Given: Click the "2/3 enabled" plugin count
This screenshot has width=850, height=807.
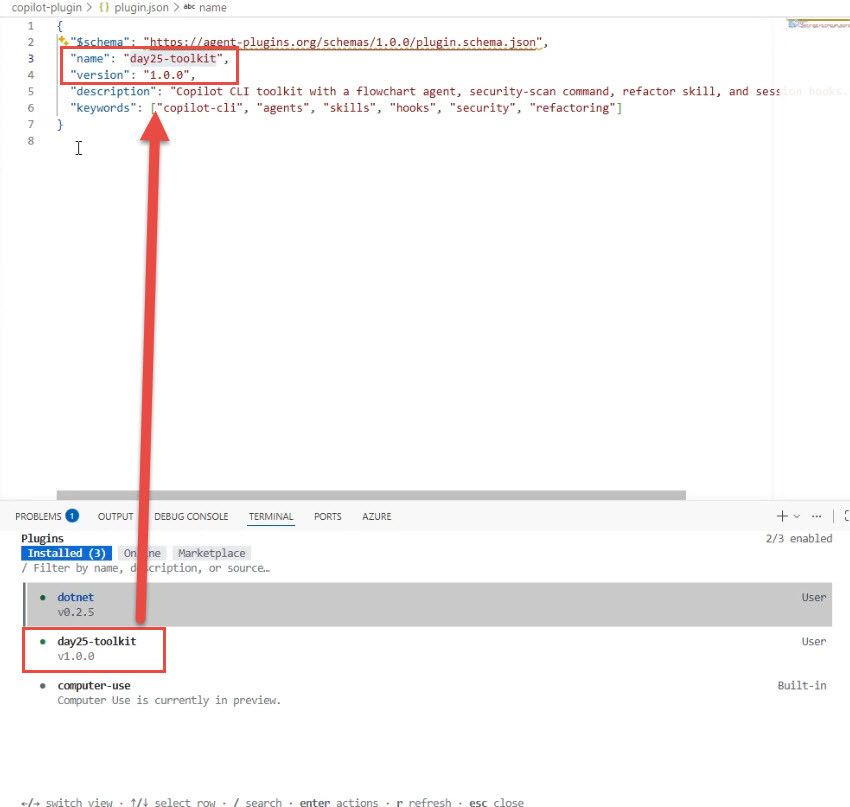Looking at the screenshot, I should pos(799,538).
